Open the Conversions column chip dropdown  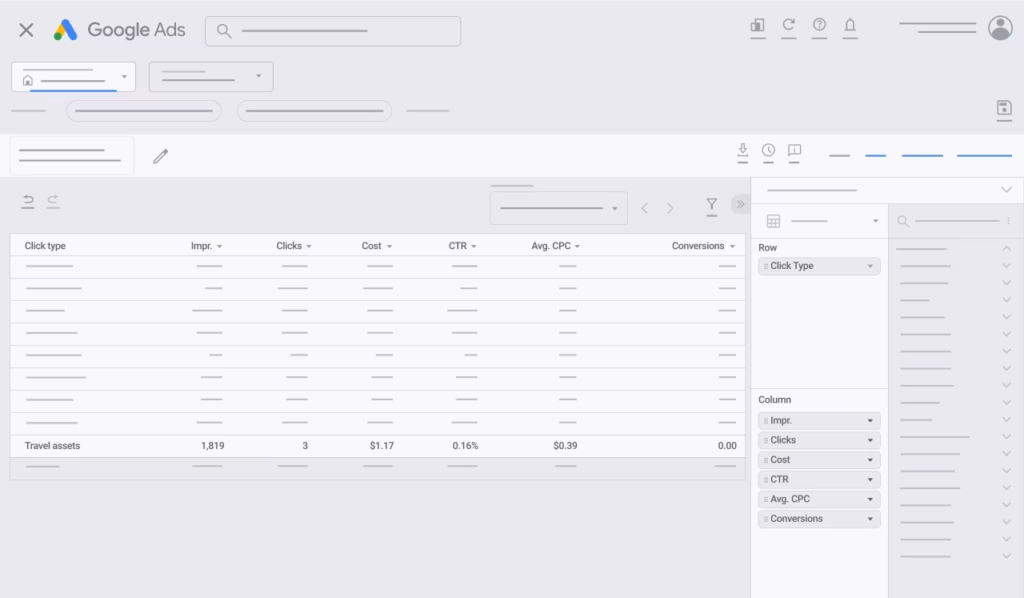coord(870,519)
